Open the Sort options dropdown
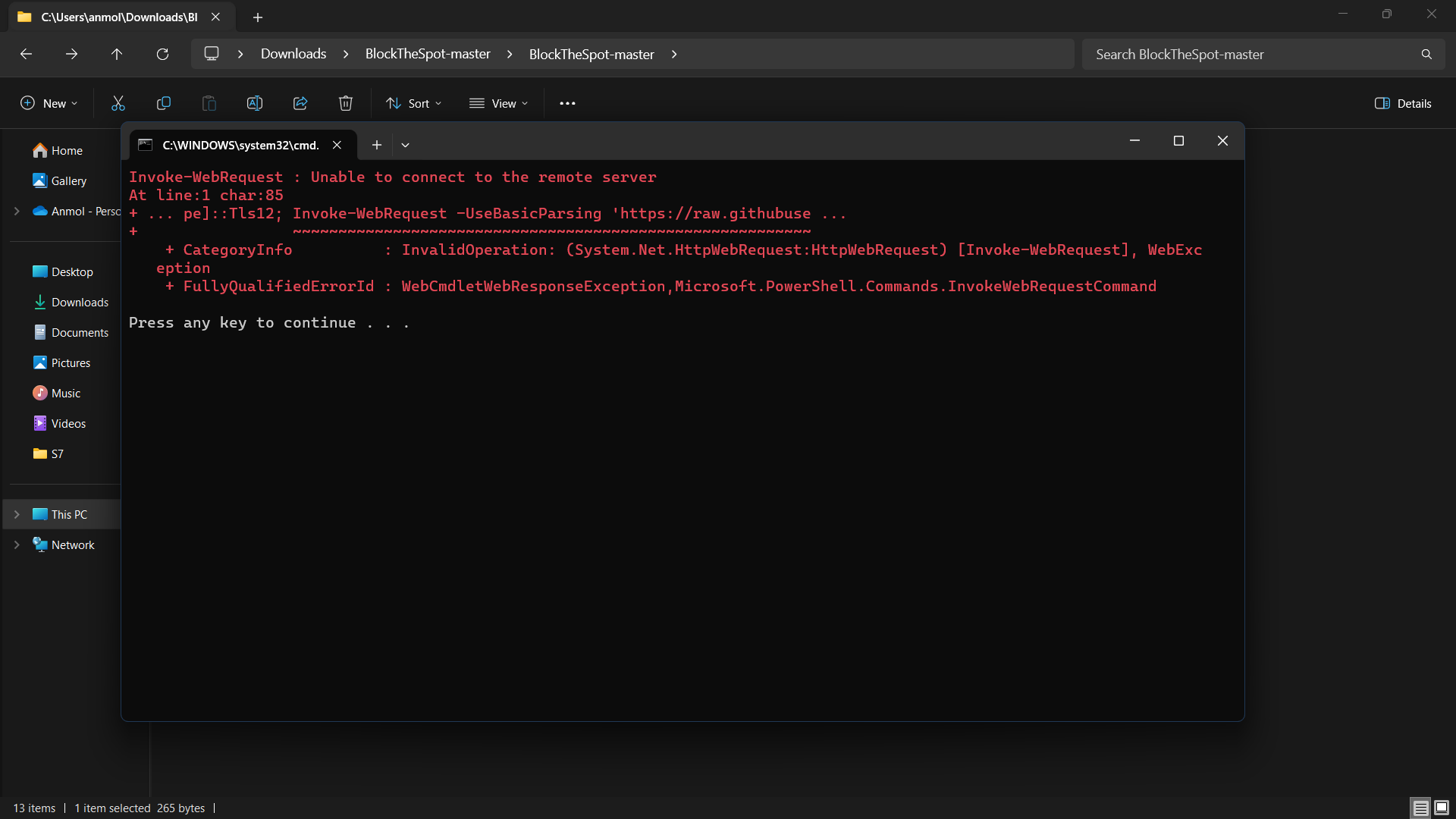Screen dimensions: 1456x819 (x=413, y=103)
